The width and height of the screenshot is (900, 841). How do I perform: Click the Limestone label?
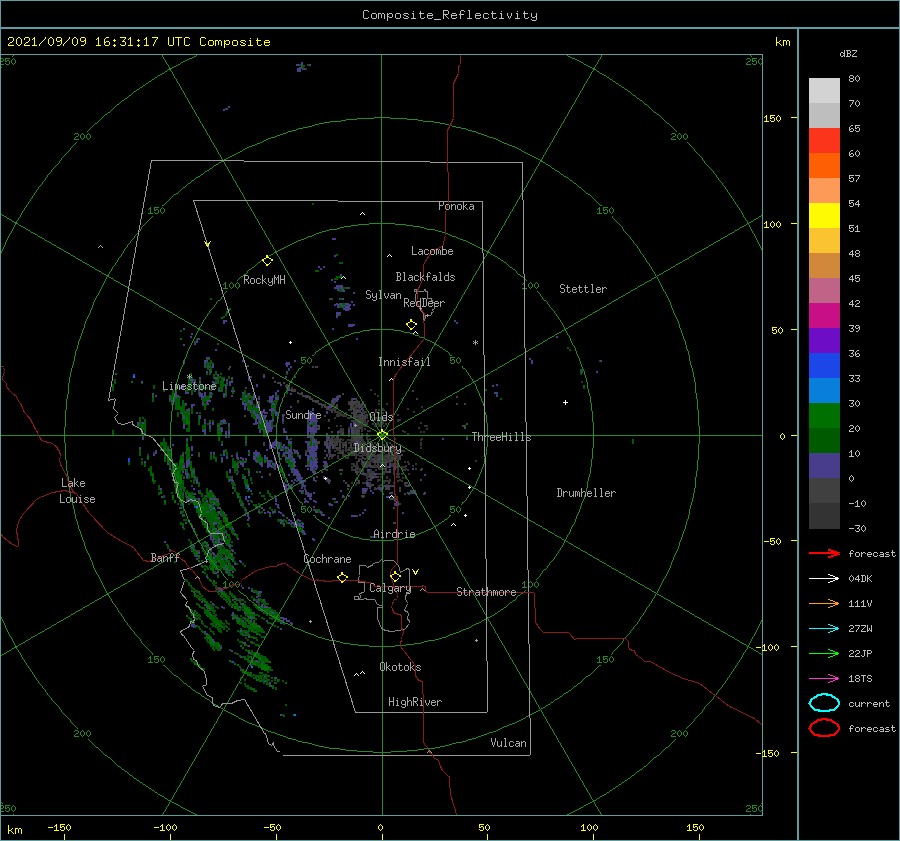click(189, 386)
